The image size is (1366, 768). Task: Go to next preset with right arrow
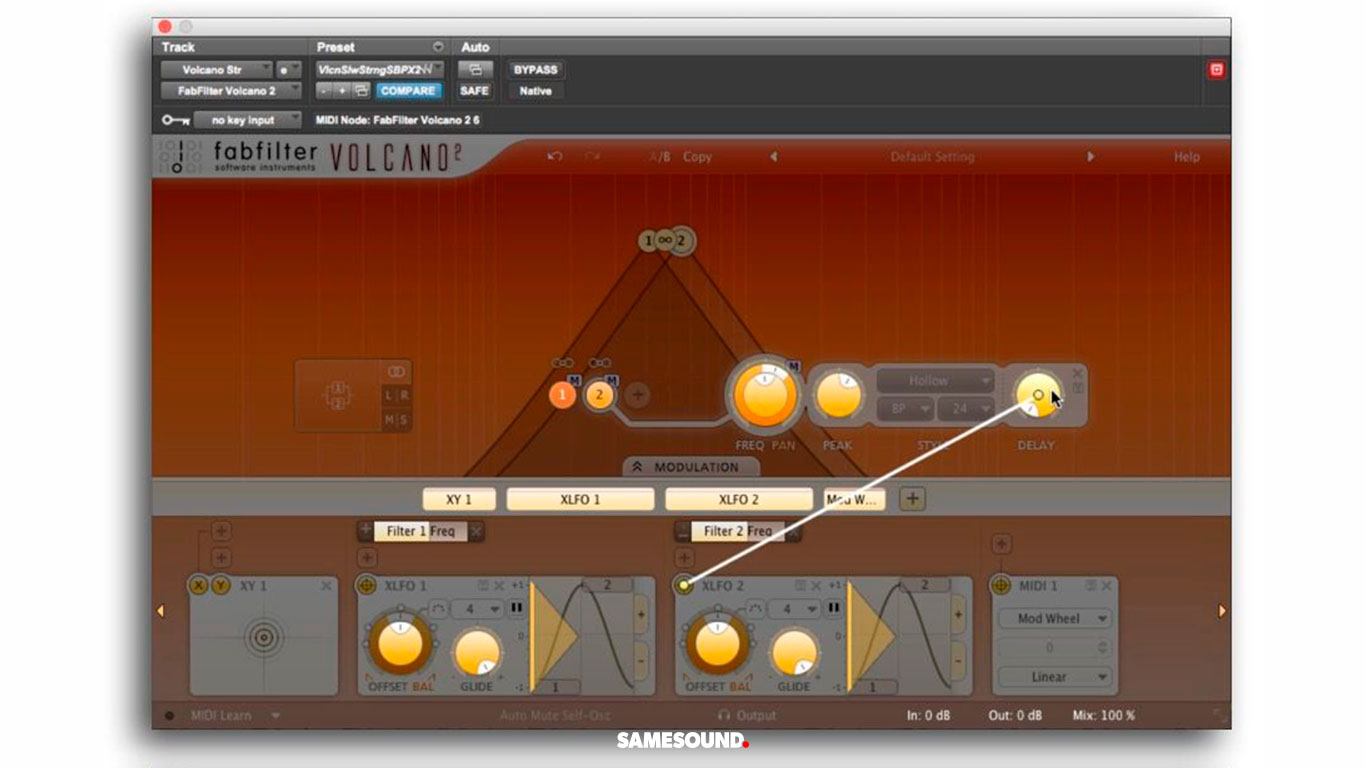(1090, 157)
